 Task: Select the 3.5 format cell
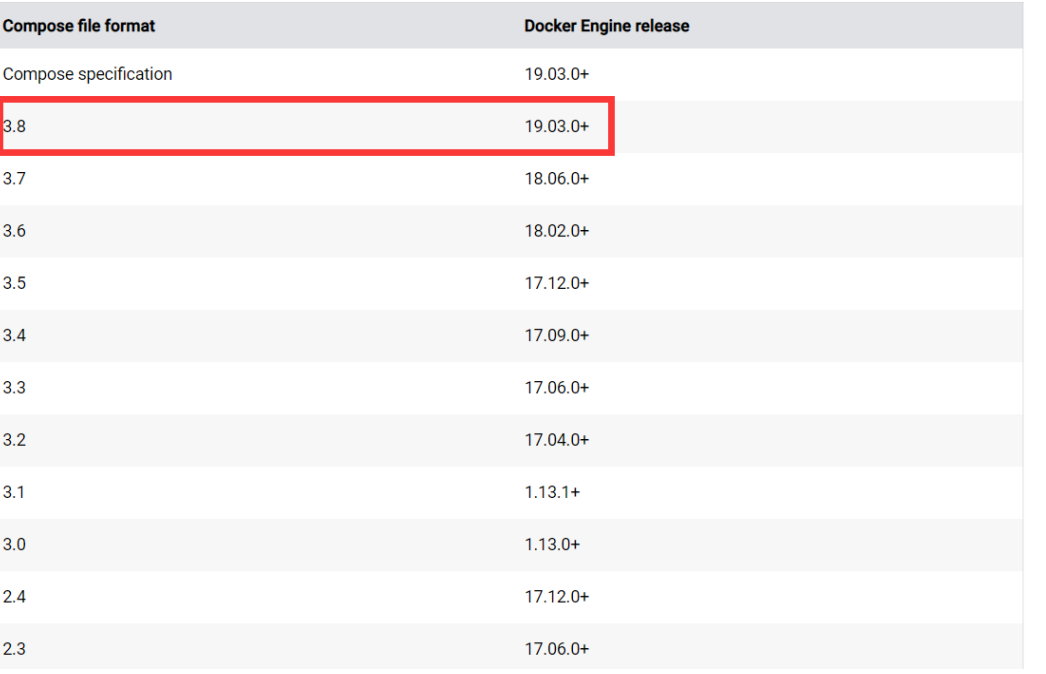click(15, 283)
